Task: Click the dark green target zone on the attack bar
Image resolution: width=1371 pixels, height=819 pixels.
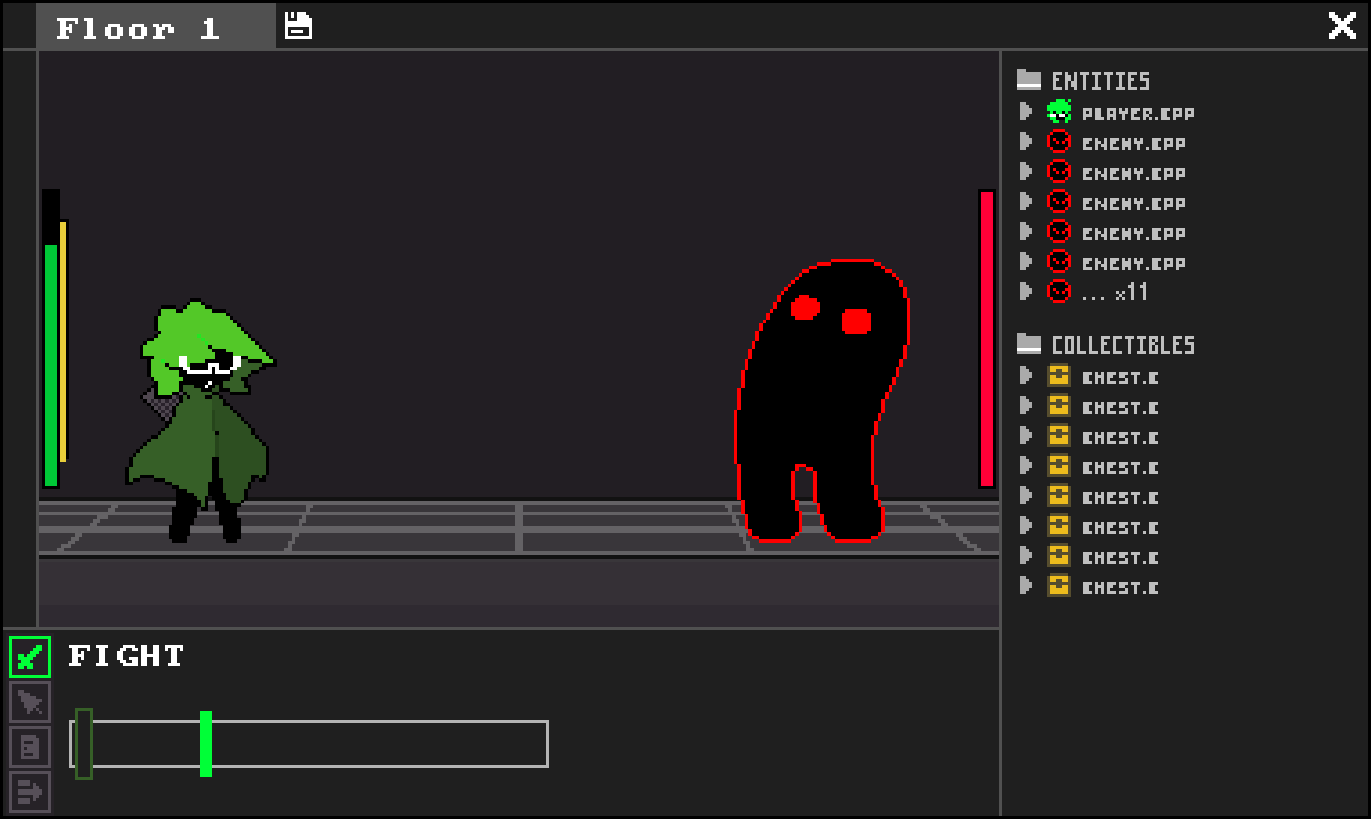Action: click(x=84, y=743)
